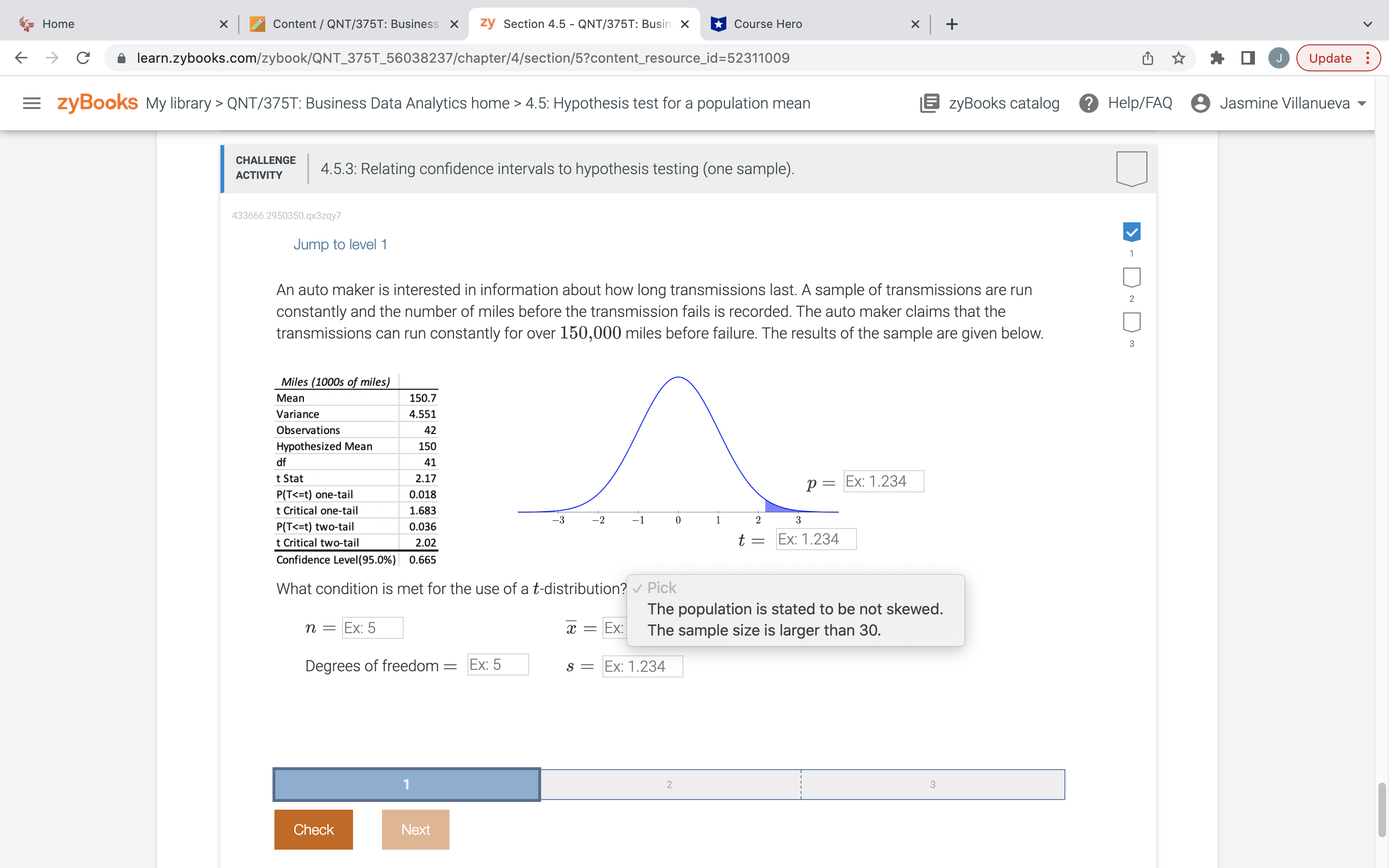1389x868 pixels.
Task: Click the share icon in the address bar
Action: coord(1147,57)
